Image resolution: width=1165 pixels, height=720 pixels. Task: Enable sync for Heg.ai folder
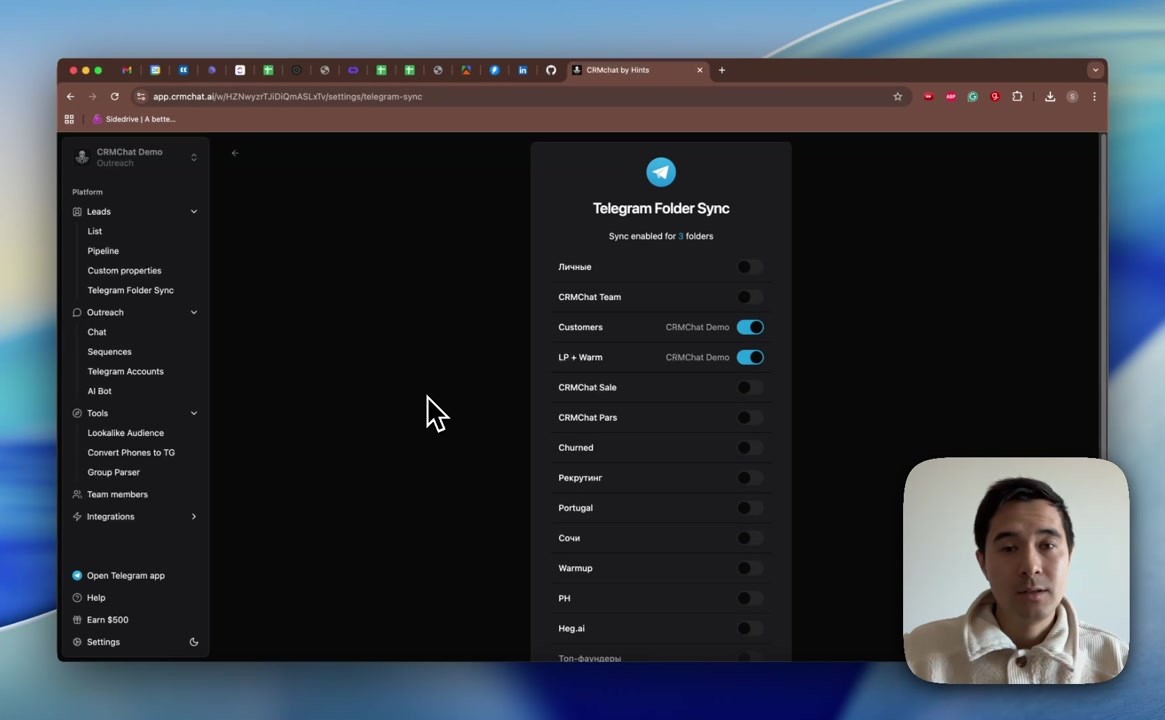[x=750, y=629]
